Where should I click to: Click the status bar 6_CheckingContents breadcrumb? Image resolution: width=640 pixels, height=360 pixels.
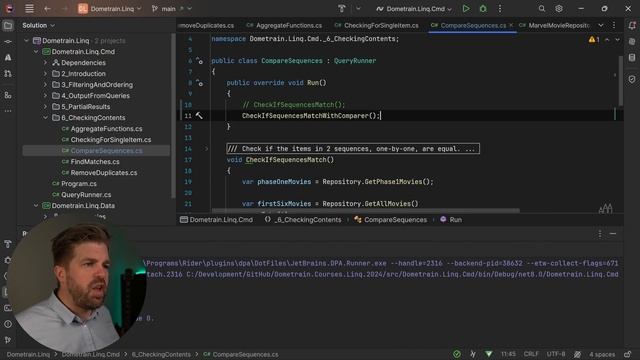click(x=161, y=354)
